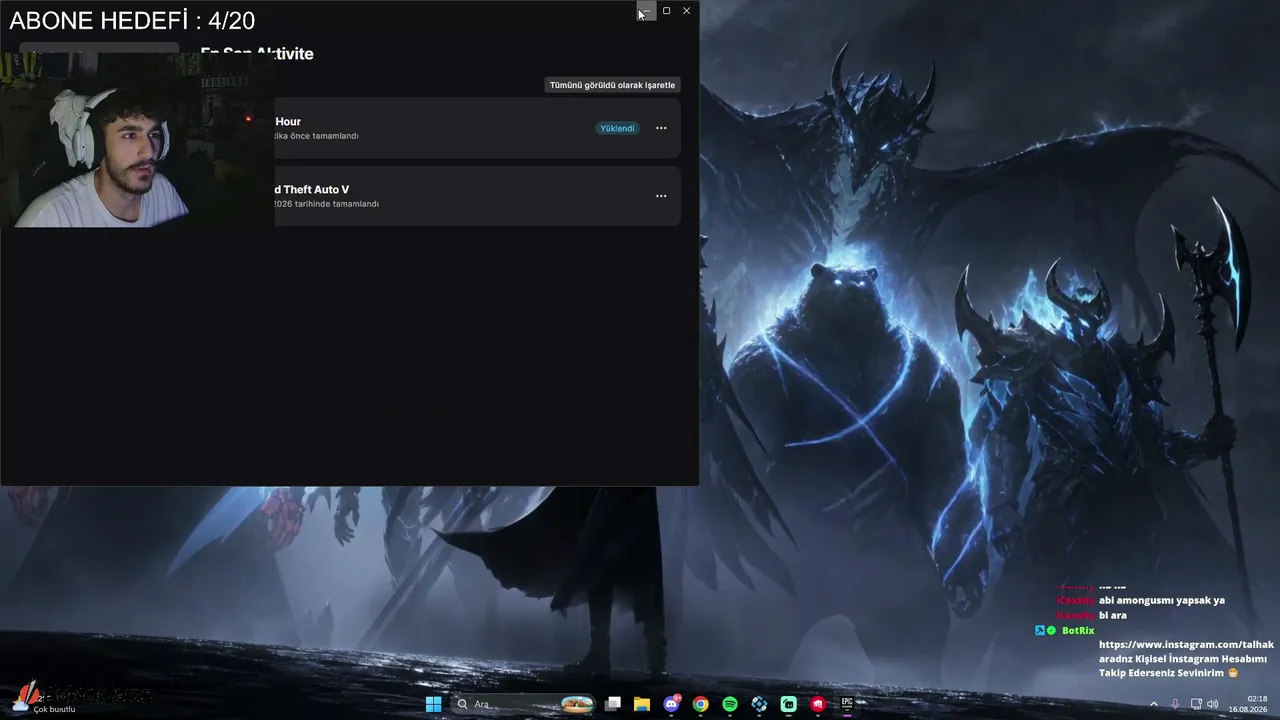The image size is (1280, 720).
Task: Switch to Epic Games Launcher on the taskbar
Action: coord(847,704)
